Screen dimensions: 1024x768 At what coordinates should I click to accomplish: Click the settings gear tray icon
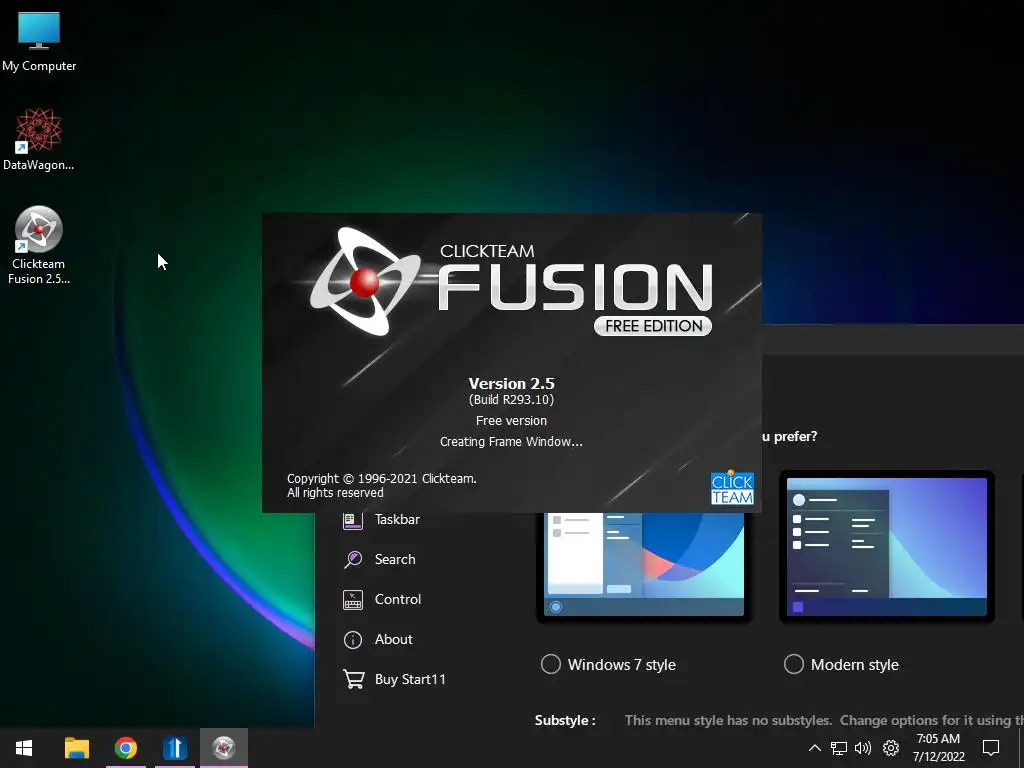[891, 748]
